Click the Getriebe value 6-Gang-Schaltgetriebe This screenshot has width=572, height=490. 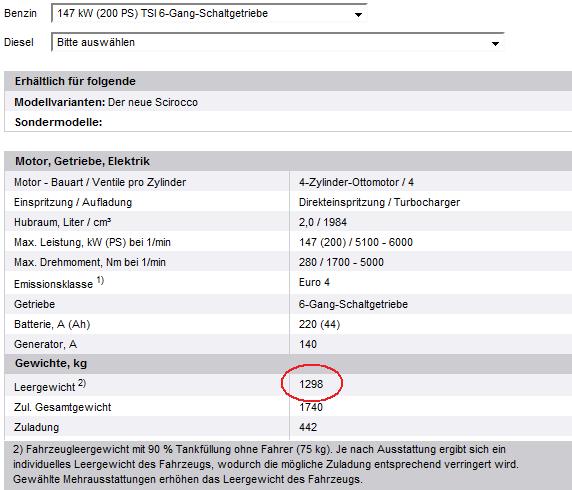point(353,304)
